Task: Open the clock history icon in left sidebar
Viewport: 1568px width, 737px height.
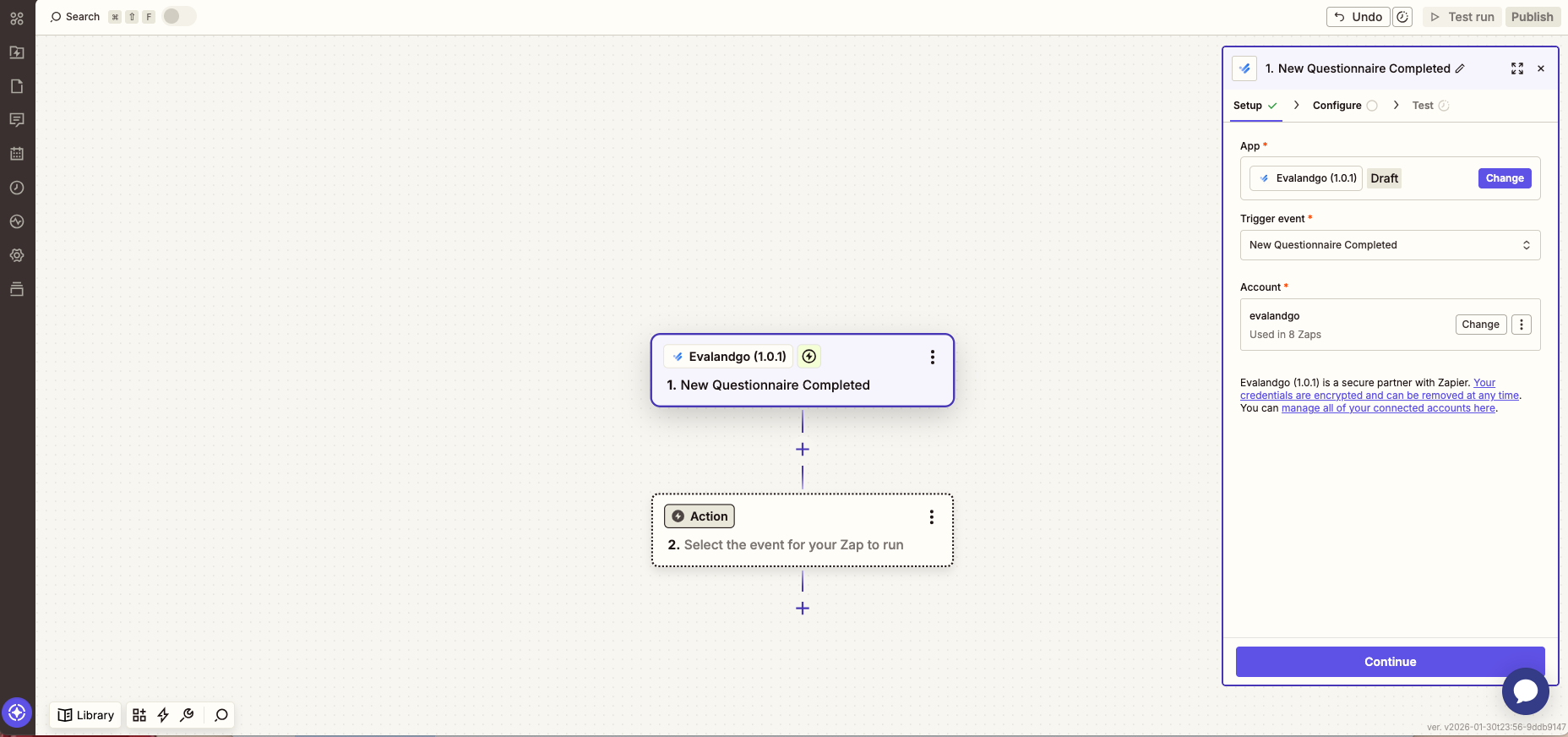Action: click(17, 188)
